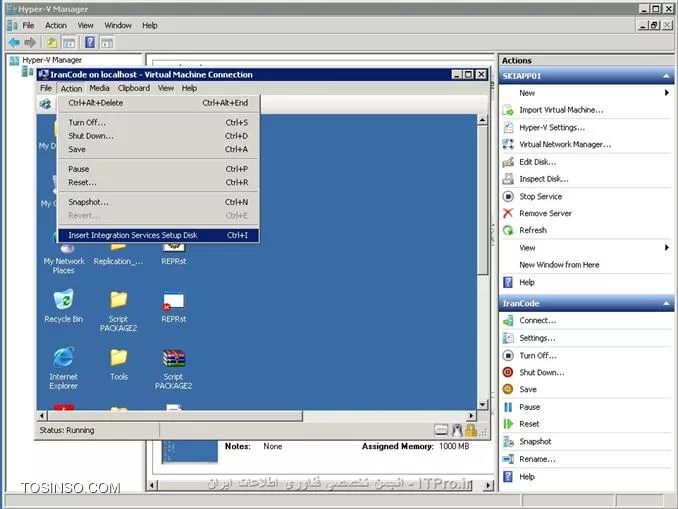Open Window menu of Hyper-V Manager
This screenshot has width=678, height=509.
[x=118, y=26]
